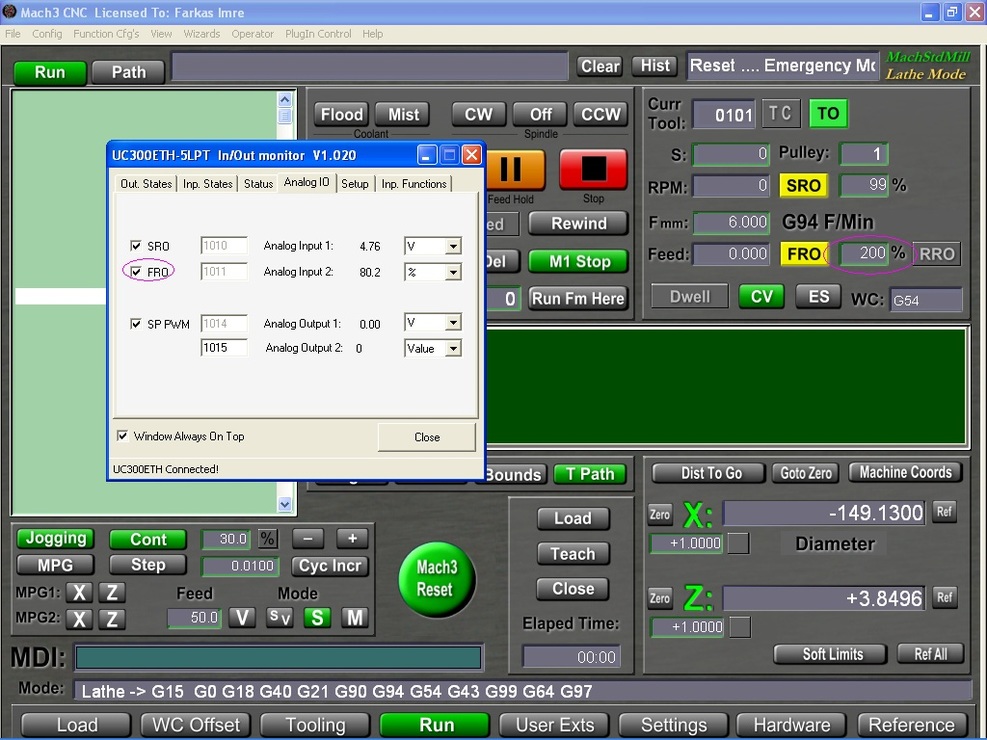
Task: Toggle the M1 Stop optional stop
Action: point(579,261)
